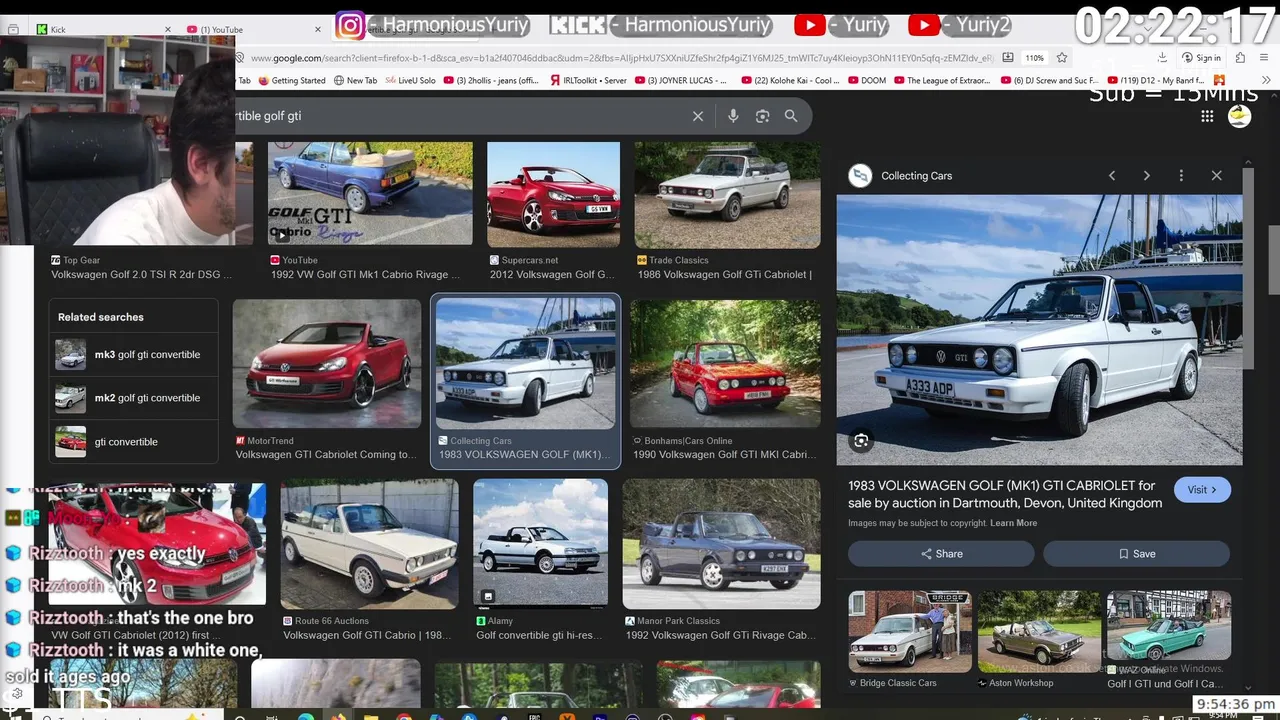Open the Learn More copyright link

click(x=1013, y=523)
